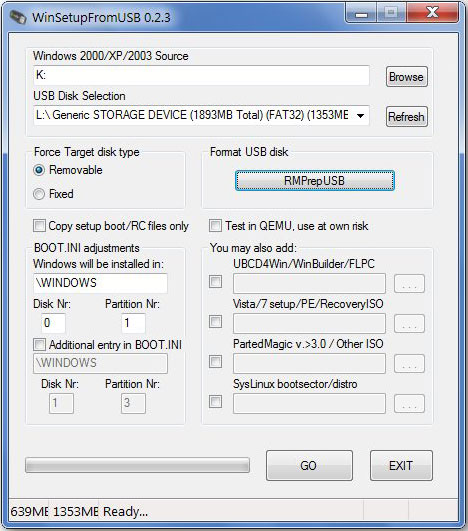Screen dimensions: 468x531
Task: Click EXIT to quit the program
Action: pyautogui.click(x=401, y=466)
